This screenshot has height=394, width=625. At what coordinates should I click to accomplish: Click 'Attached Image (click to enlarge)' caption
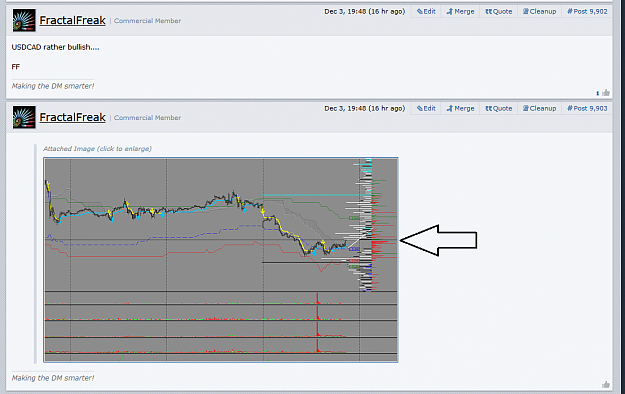97,149
